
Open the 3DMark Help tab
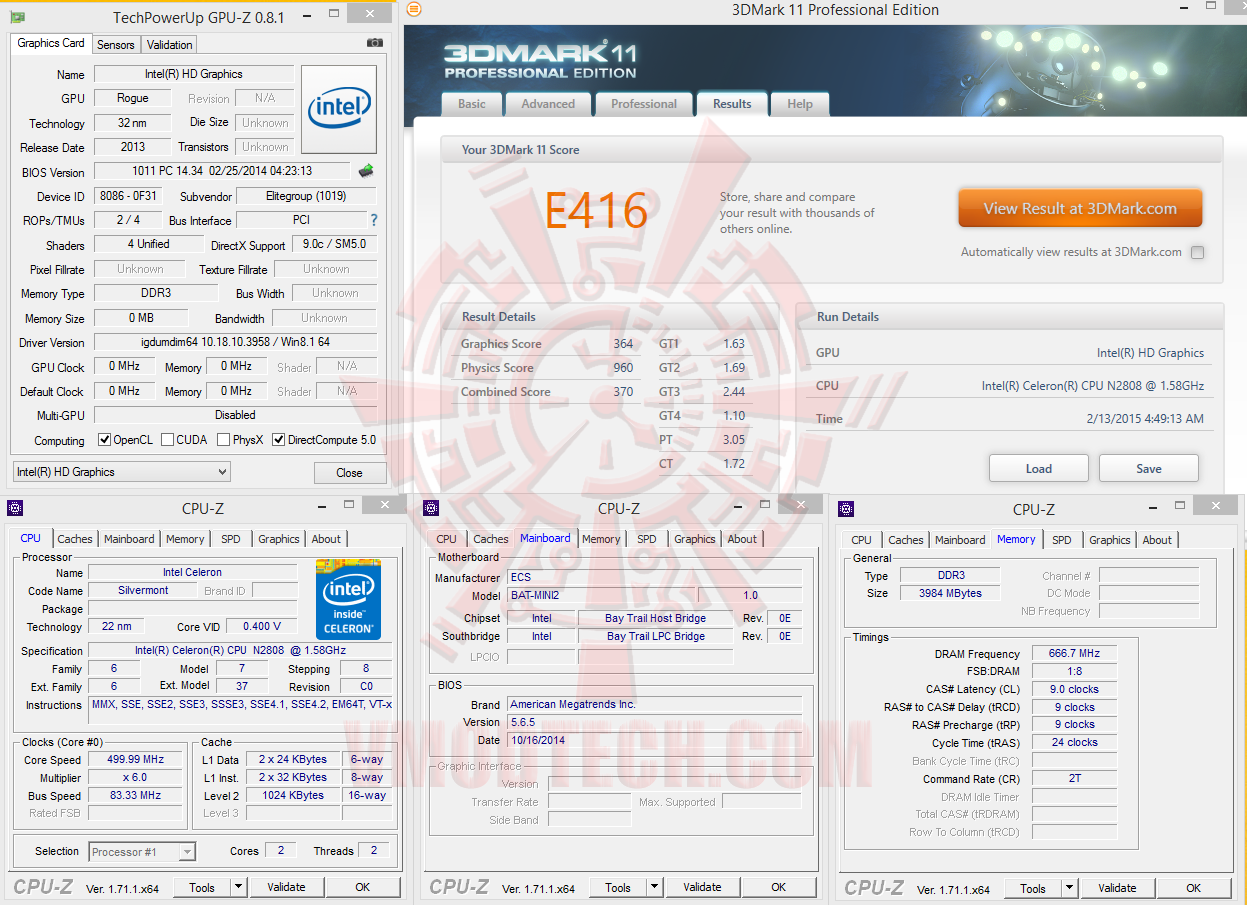coord(800,104)
